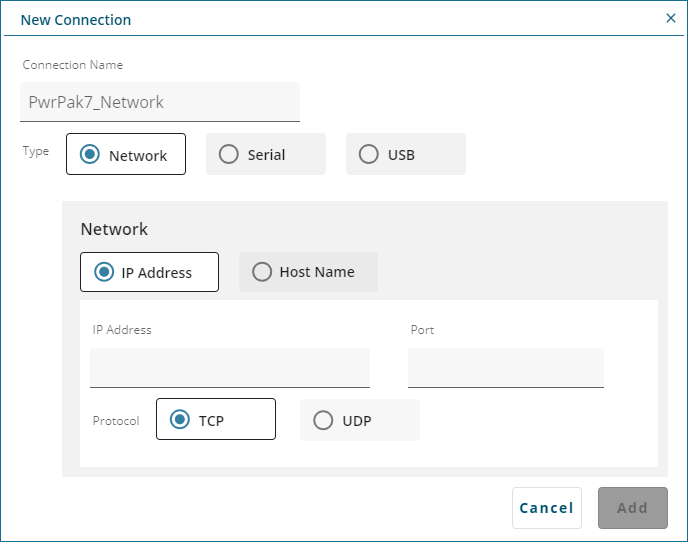Select TCP protocol
The width and height of the screenshot is (688, 542).
pos(215,420)
